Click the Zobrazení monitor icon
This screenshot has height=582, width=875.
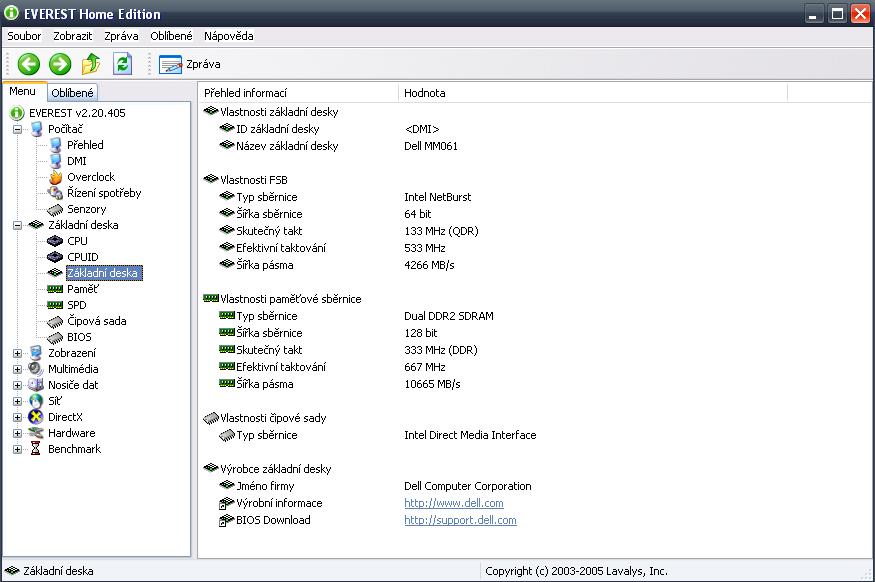[x=36, y=353]
